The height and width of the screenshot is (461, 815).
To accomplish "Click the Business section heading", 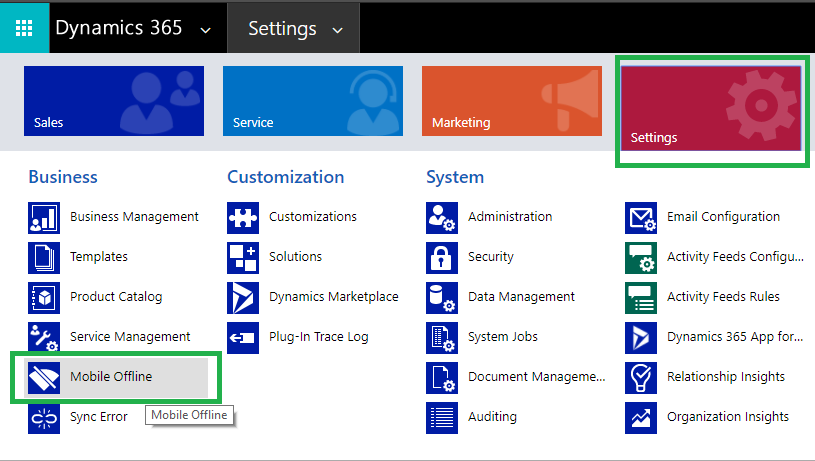I will (x=63, y=177).
